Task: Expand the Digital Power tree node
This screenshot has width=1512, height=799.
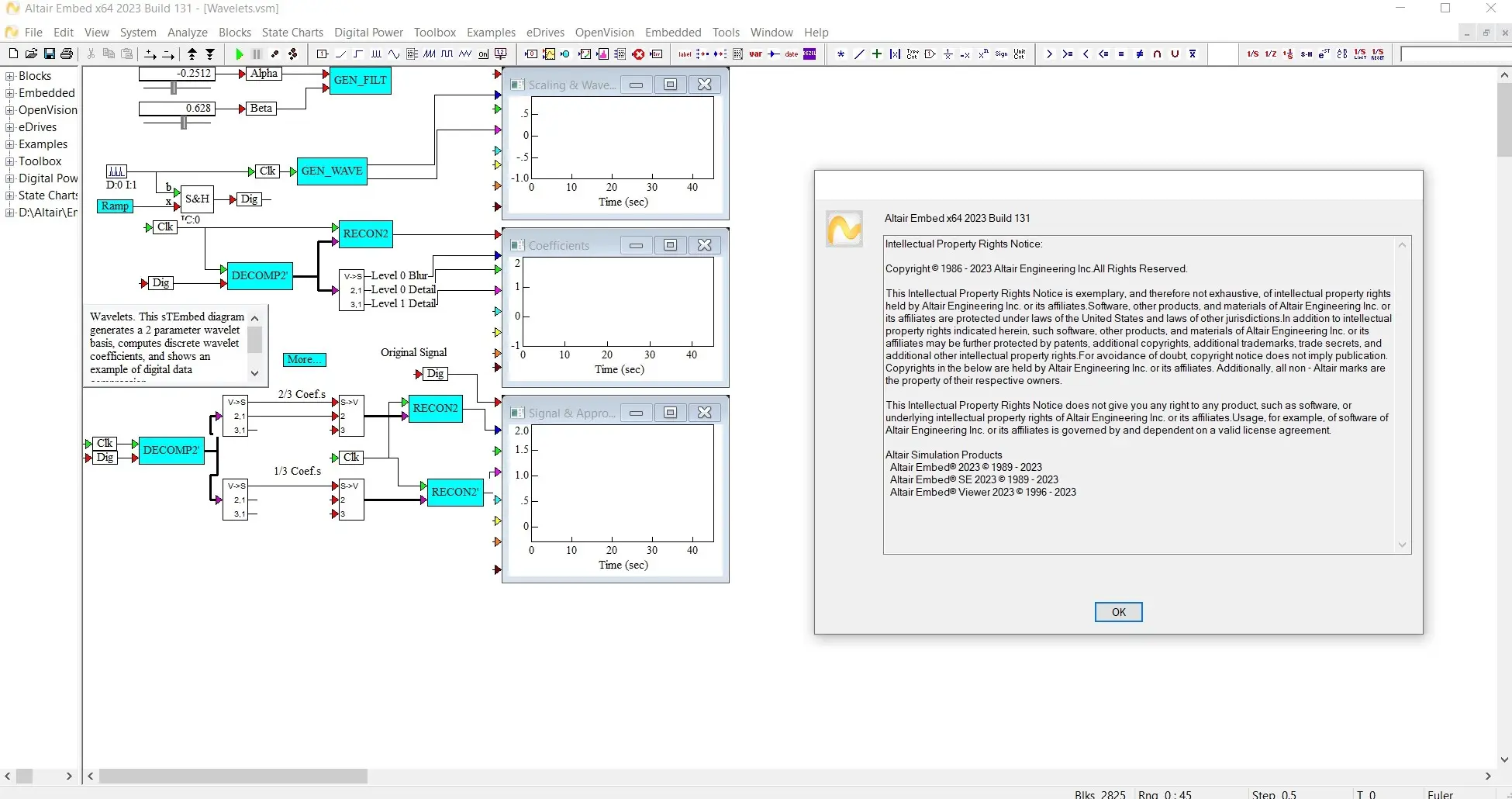Action: tap(10, 178)
